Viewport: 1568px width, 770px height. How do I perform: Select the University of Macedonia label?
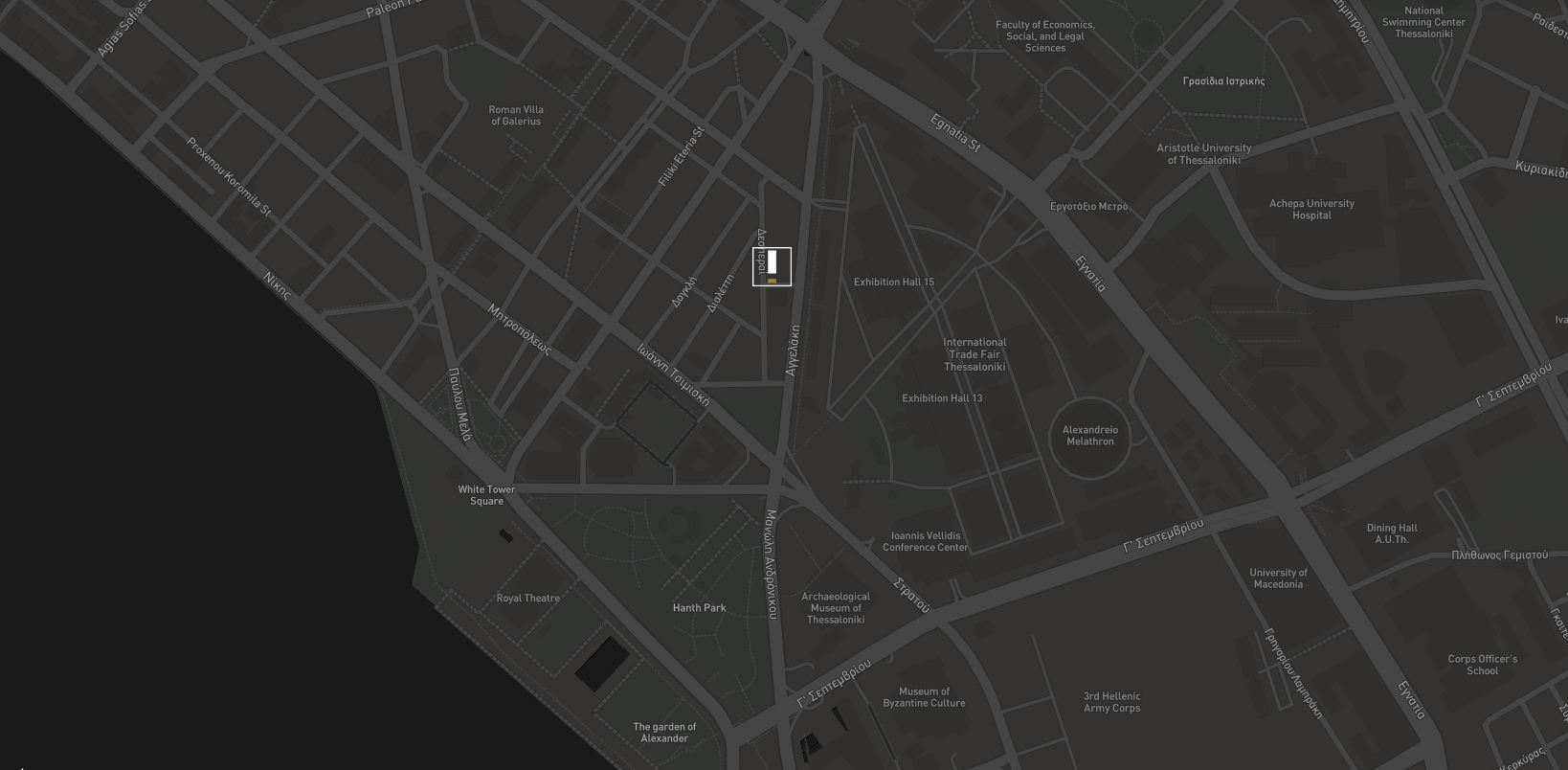pos(1278,578)
